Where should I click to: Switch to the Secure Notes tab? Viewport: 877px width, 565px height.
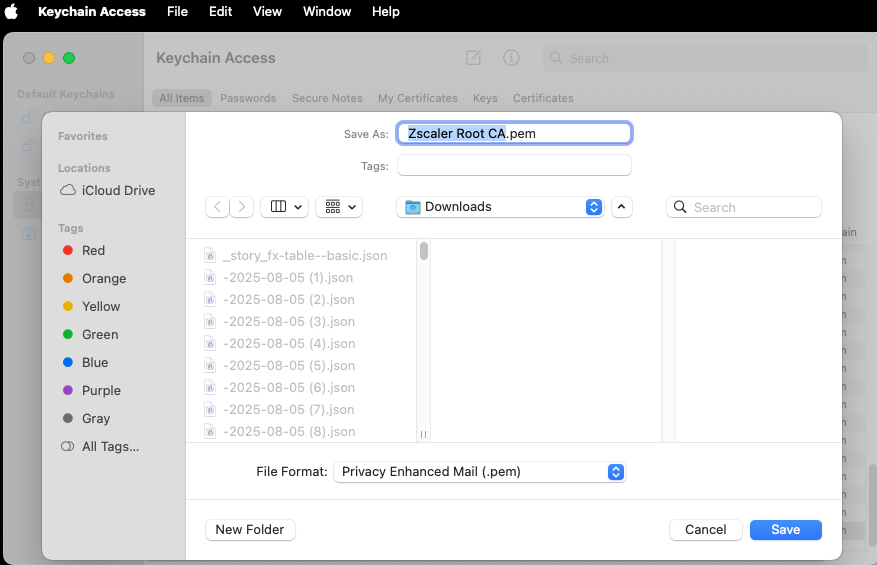point(327,98)
